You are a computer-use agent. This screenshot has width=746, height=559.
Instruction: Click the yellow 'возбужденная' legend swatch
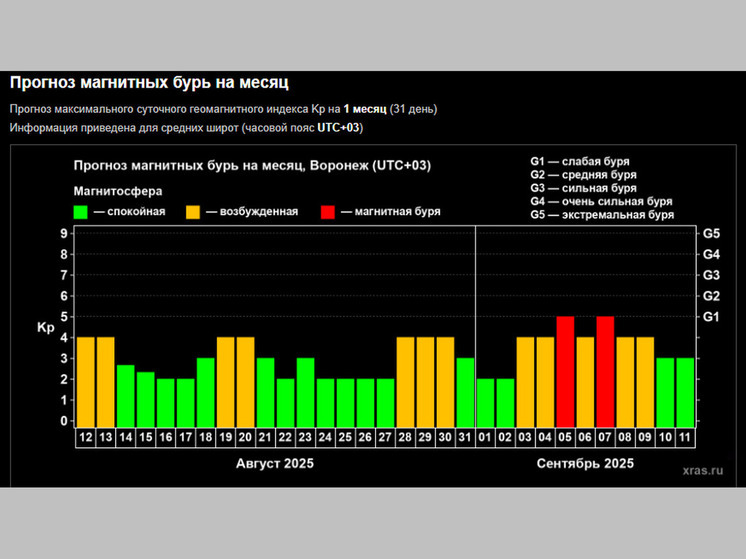(194, 212)
